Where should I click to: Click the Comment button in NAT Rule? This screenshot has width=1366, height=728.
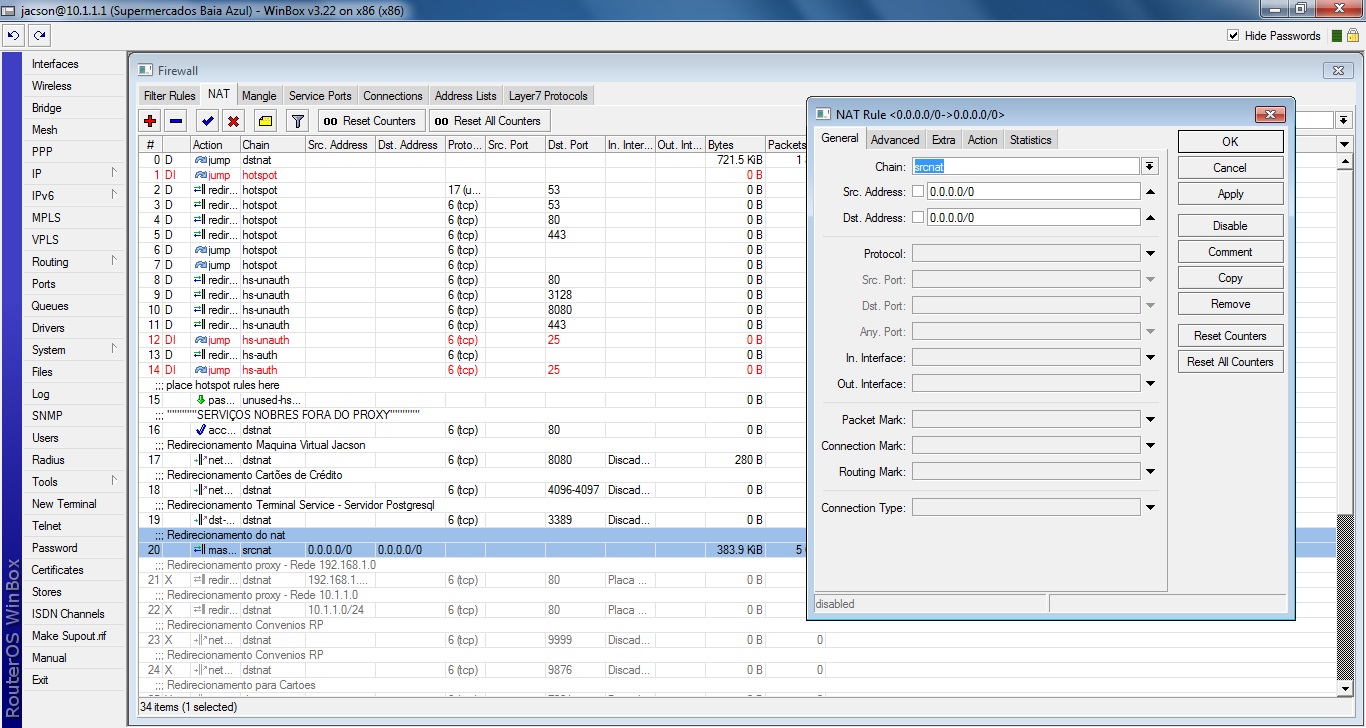(x=1230, y=252)
